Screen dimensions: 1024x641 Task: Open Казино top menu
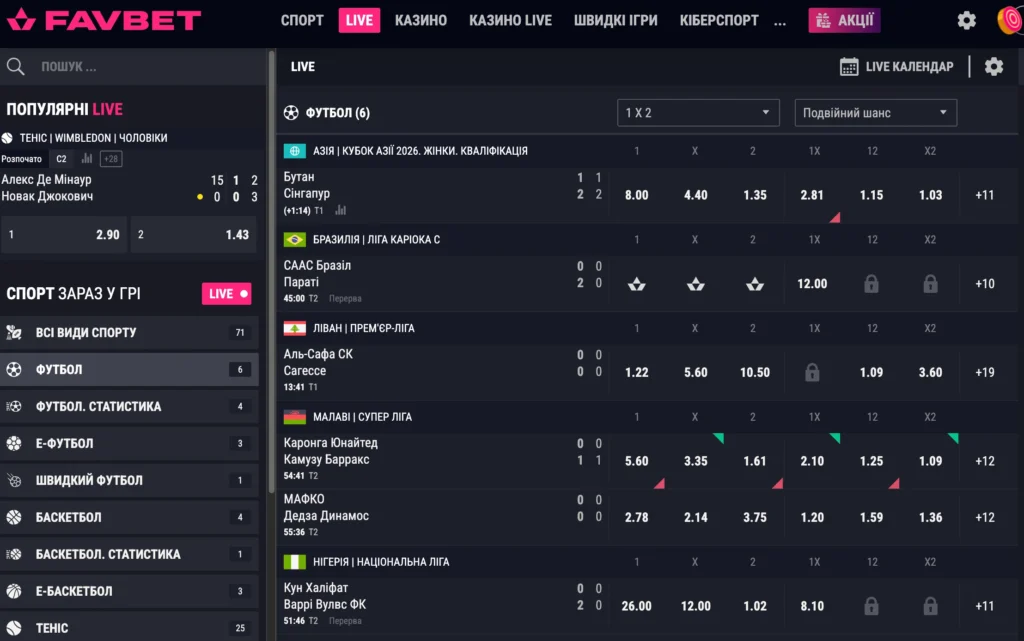pyautogui.click(x=421, y=20)
